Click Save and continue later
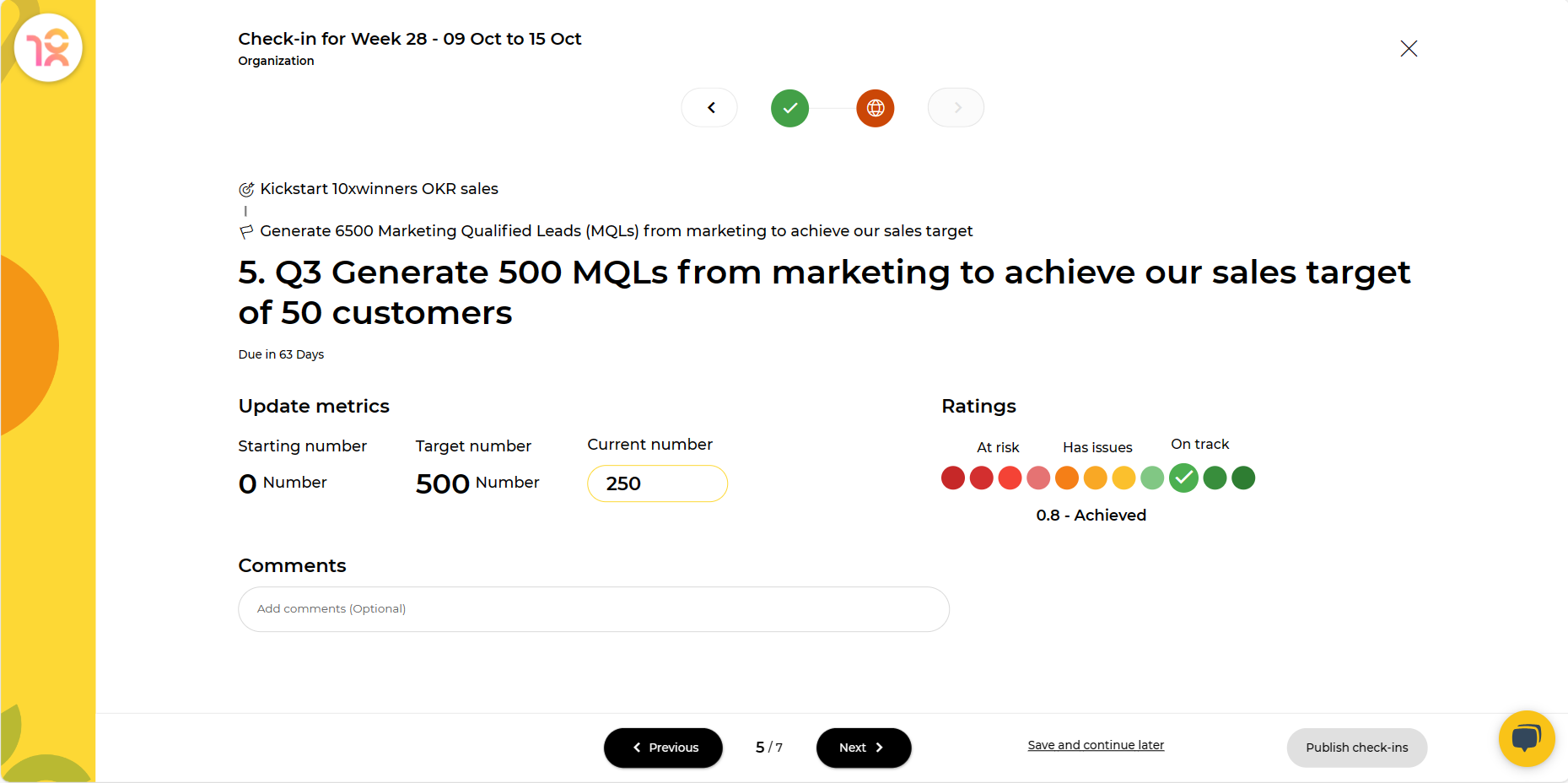 pos(1096,745)
